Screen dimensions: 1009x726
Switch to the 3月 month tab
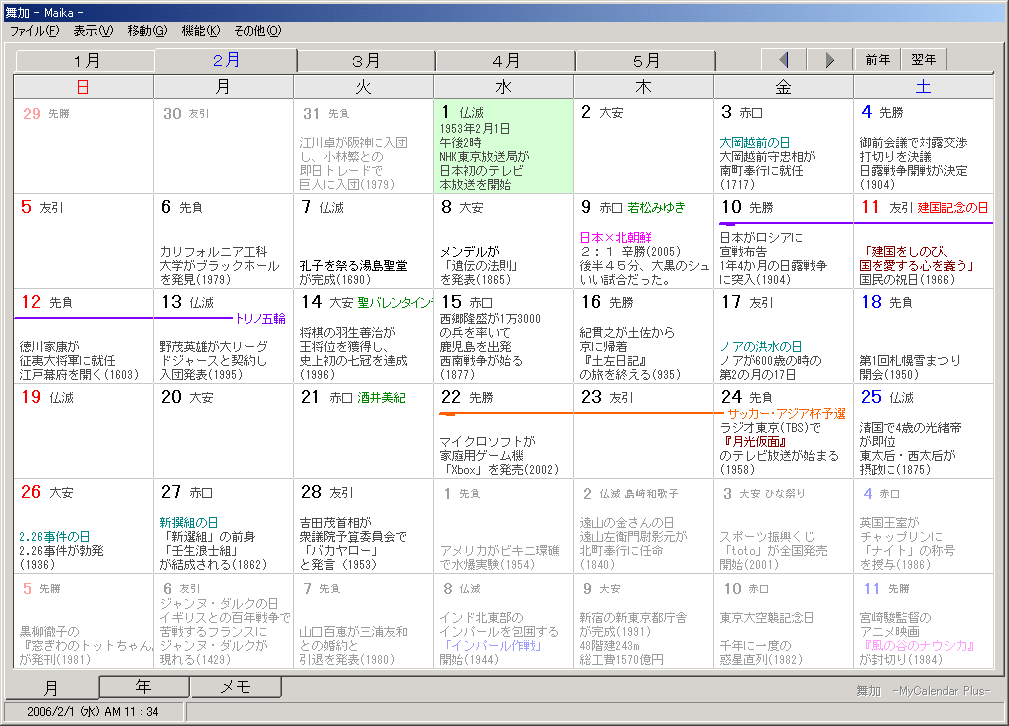(x=366, y=61)
